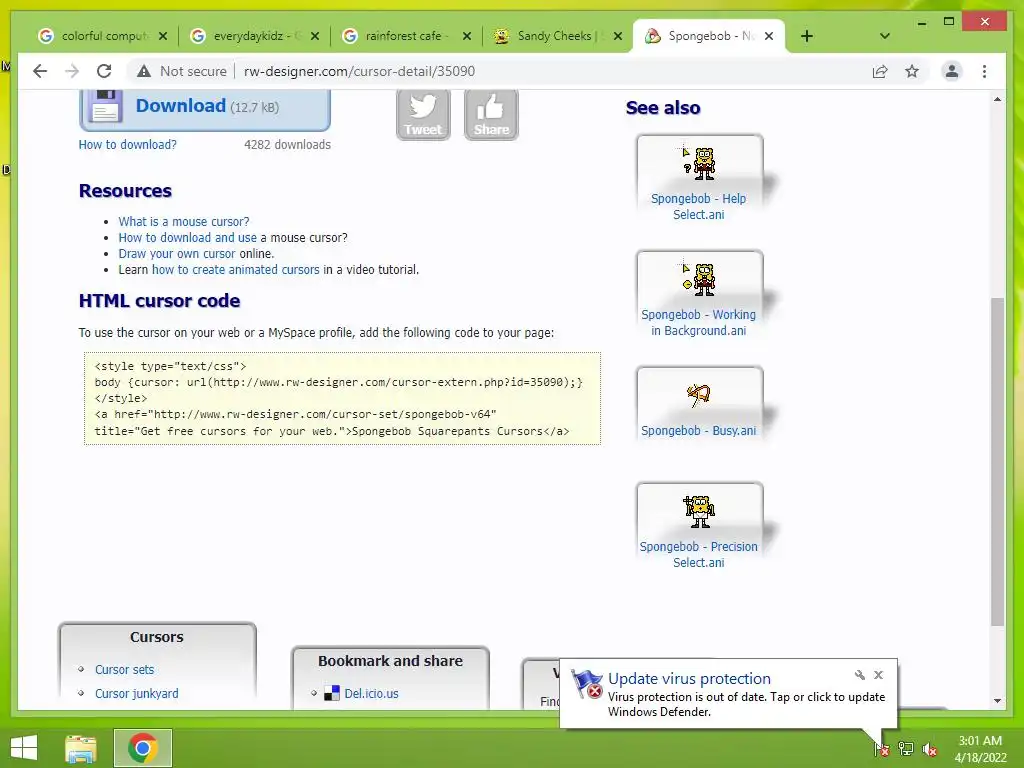Image resolution: width=1024 pixels, height=768 pixels.
Task: Close the virus protection notification
Action: [x=878, y=675]
